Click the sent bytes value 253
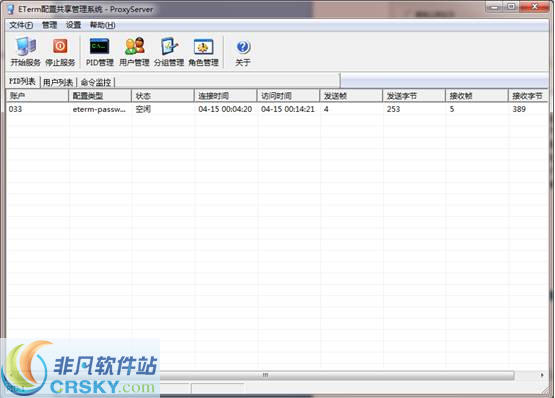This screenshot has width=555, height=398. point(393,109)
